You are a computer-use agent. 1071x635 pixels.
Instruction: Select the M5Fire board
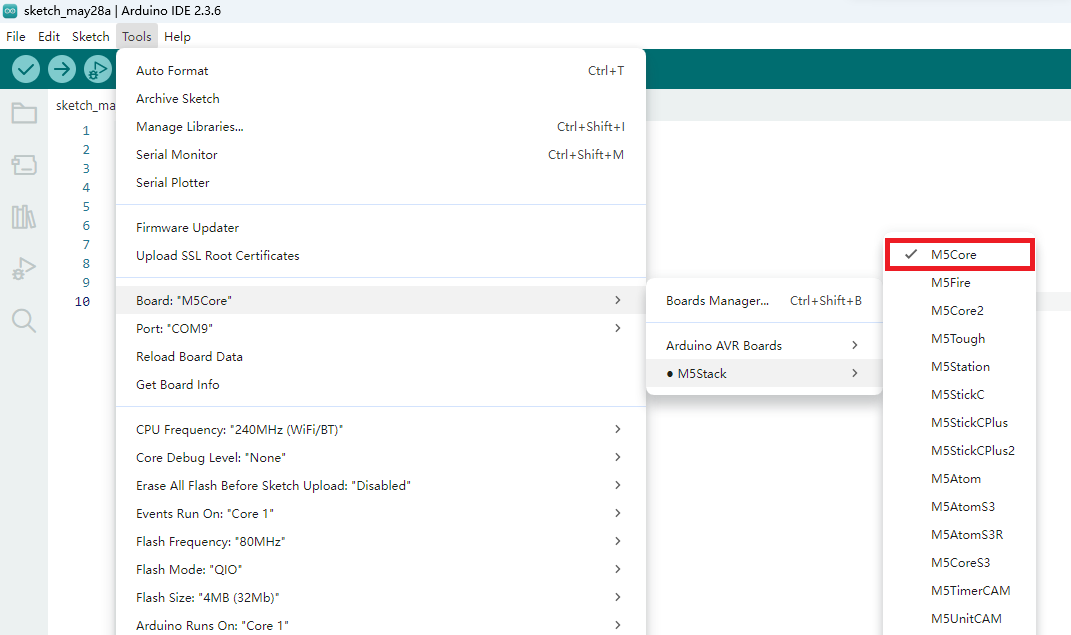point(960,283)
